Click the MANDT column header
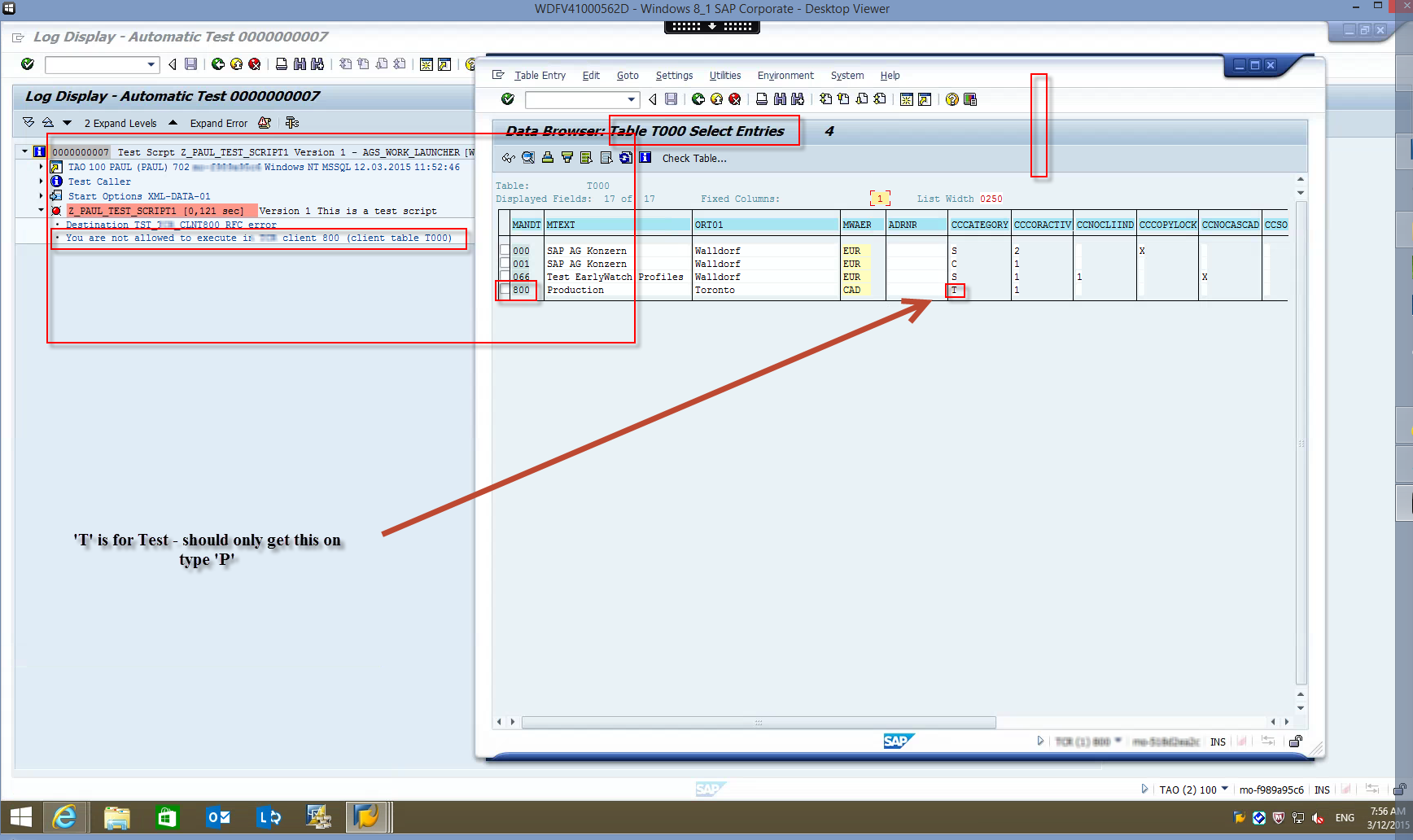 pyautogui.click(x=526, y=225)
